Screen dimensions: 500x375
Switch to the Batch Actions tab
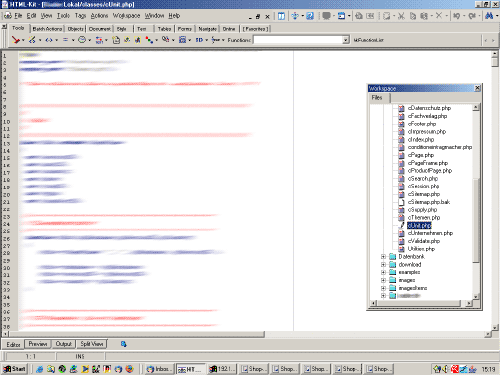click(x=47, y=29)
